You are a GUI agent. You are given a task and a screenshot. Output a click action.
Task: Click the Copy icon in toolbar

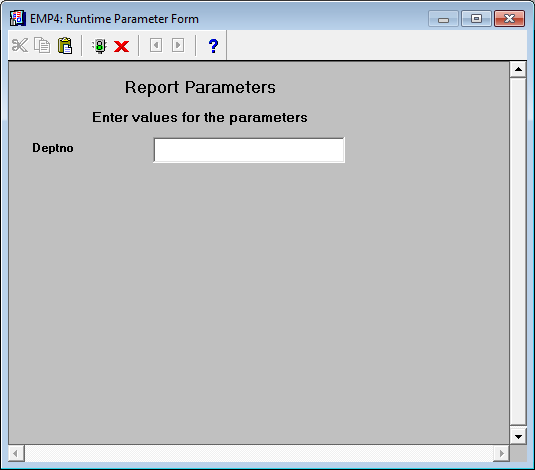[42, 45]
